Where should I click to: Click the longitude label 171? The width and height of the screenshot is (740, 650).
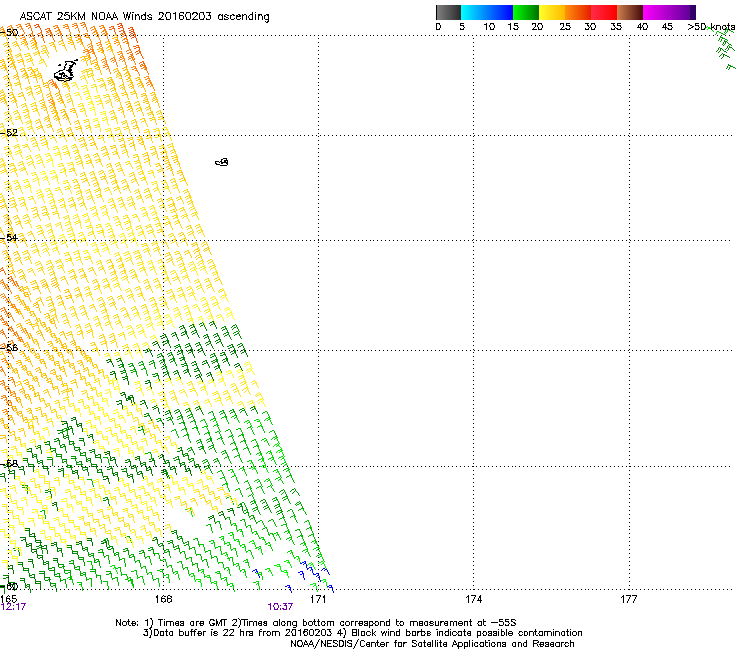(318, 599)
